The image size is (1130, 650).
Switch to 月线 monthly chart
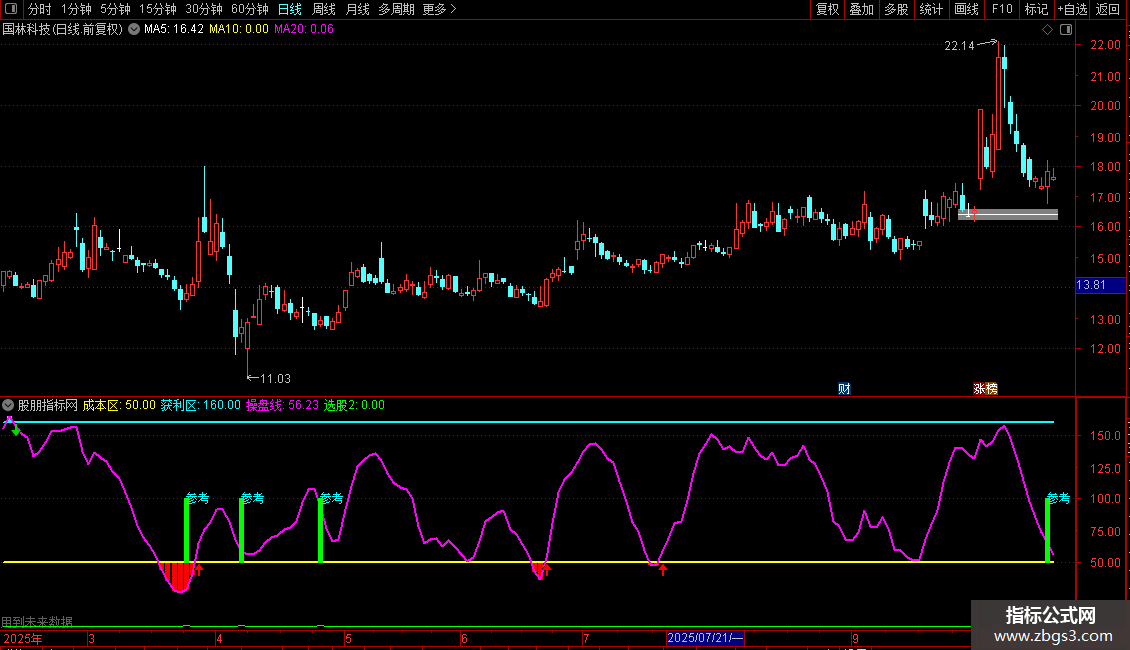[357, 9]
